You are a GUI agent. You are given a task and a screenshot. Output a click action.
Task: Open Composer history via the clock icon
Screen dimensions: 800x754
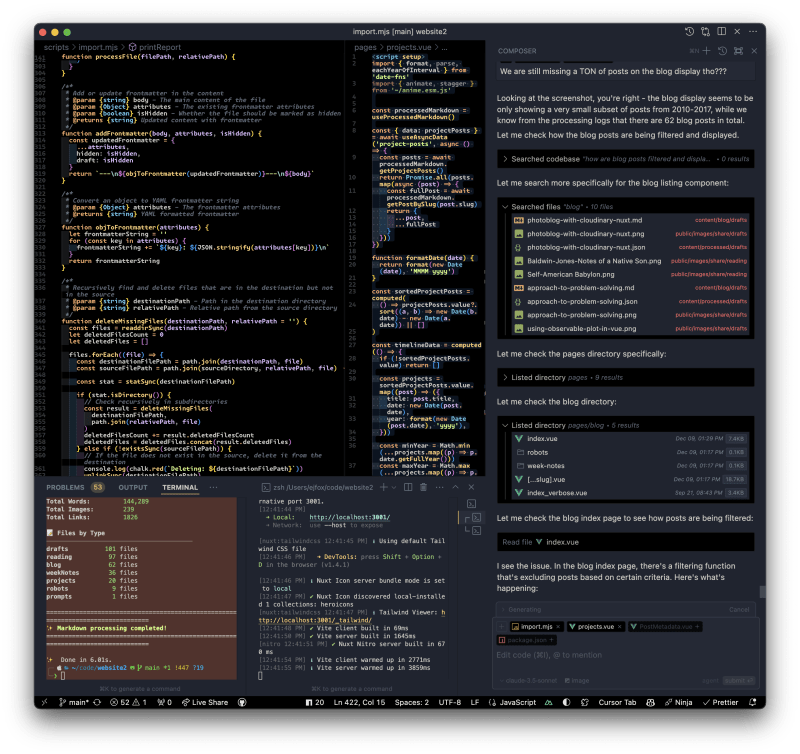tap(723, 50)
